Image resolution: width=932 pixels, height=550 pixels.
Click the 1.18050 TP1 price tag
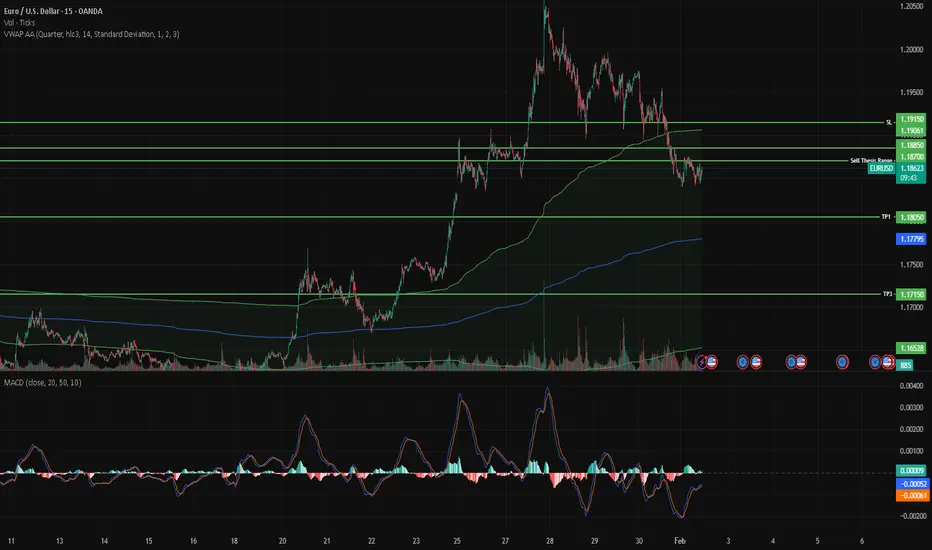tap(911, 217)
